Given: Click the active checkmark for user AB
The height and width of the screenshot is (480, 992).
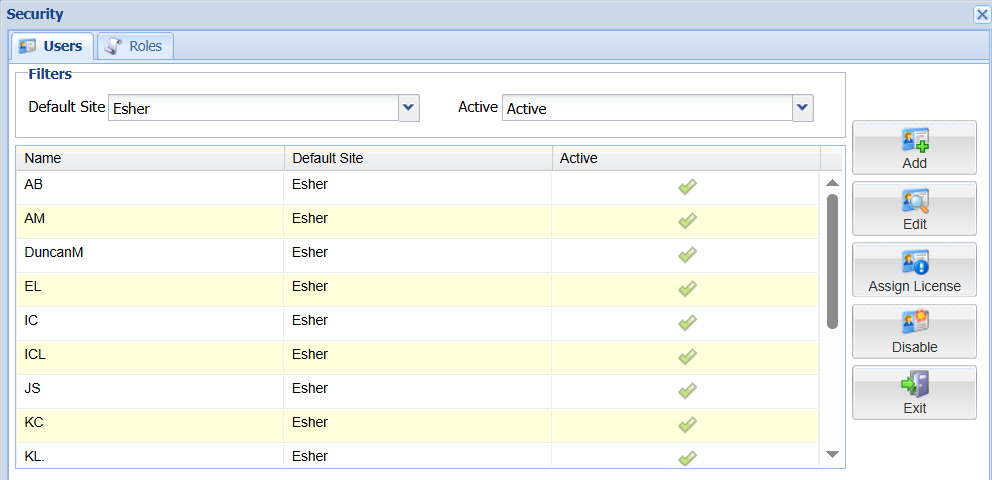Looking at the screenshot, I should coord(687,187).
